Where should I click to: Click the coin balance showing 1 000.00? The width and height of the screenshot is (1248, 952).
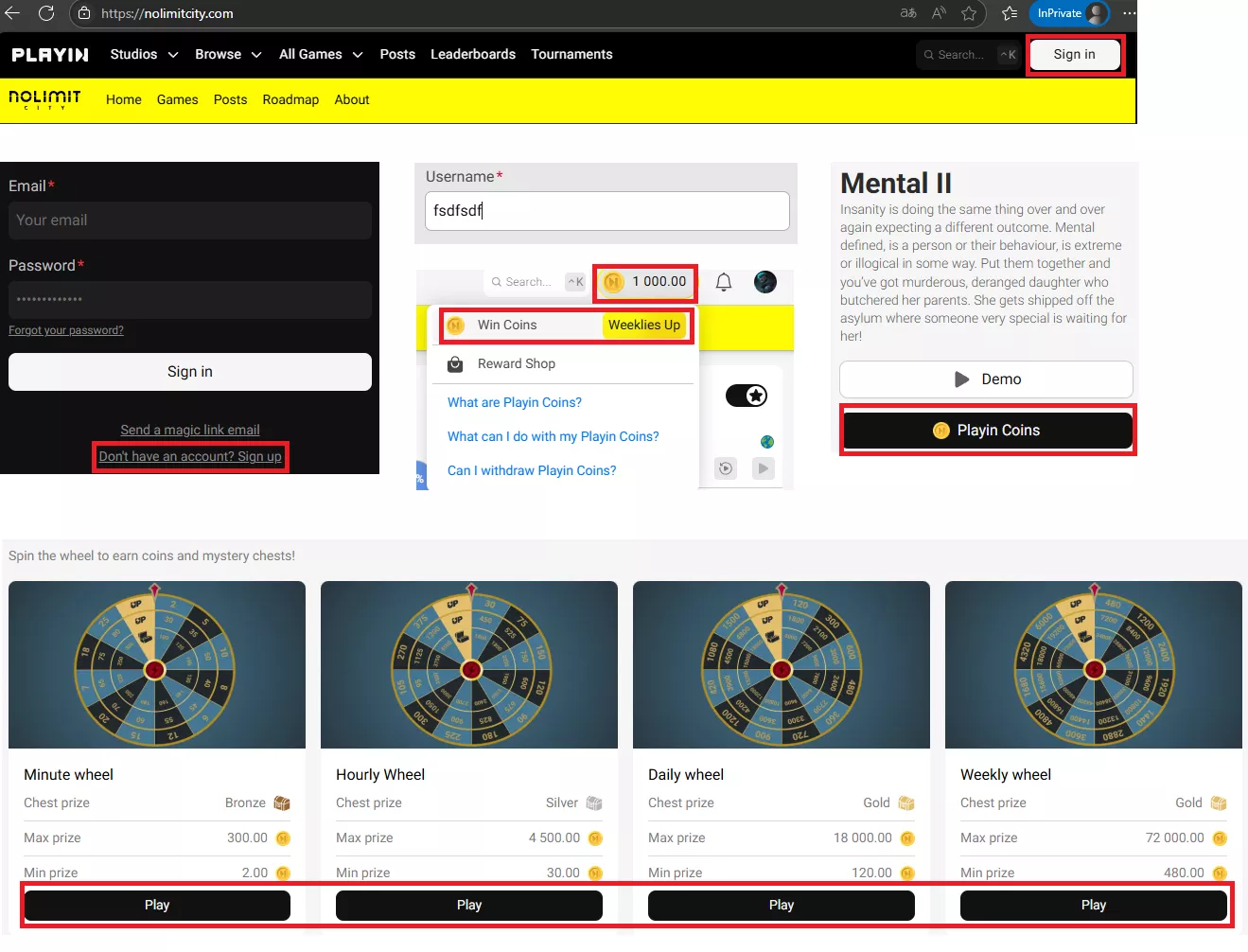point(646,282)
